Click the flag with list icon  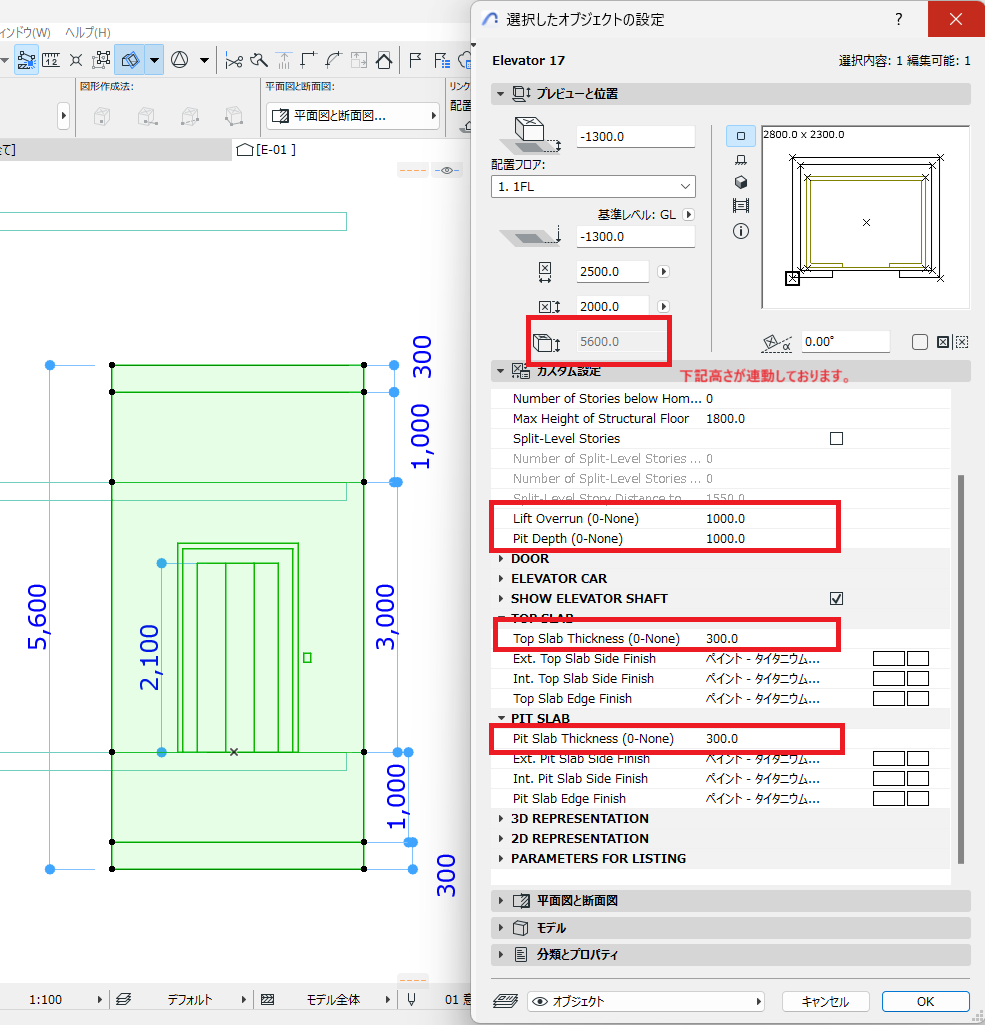(x=442, y=61)
